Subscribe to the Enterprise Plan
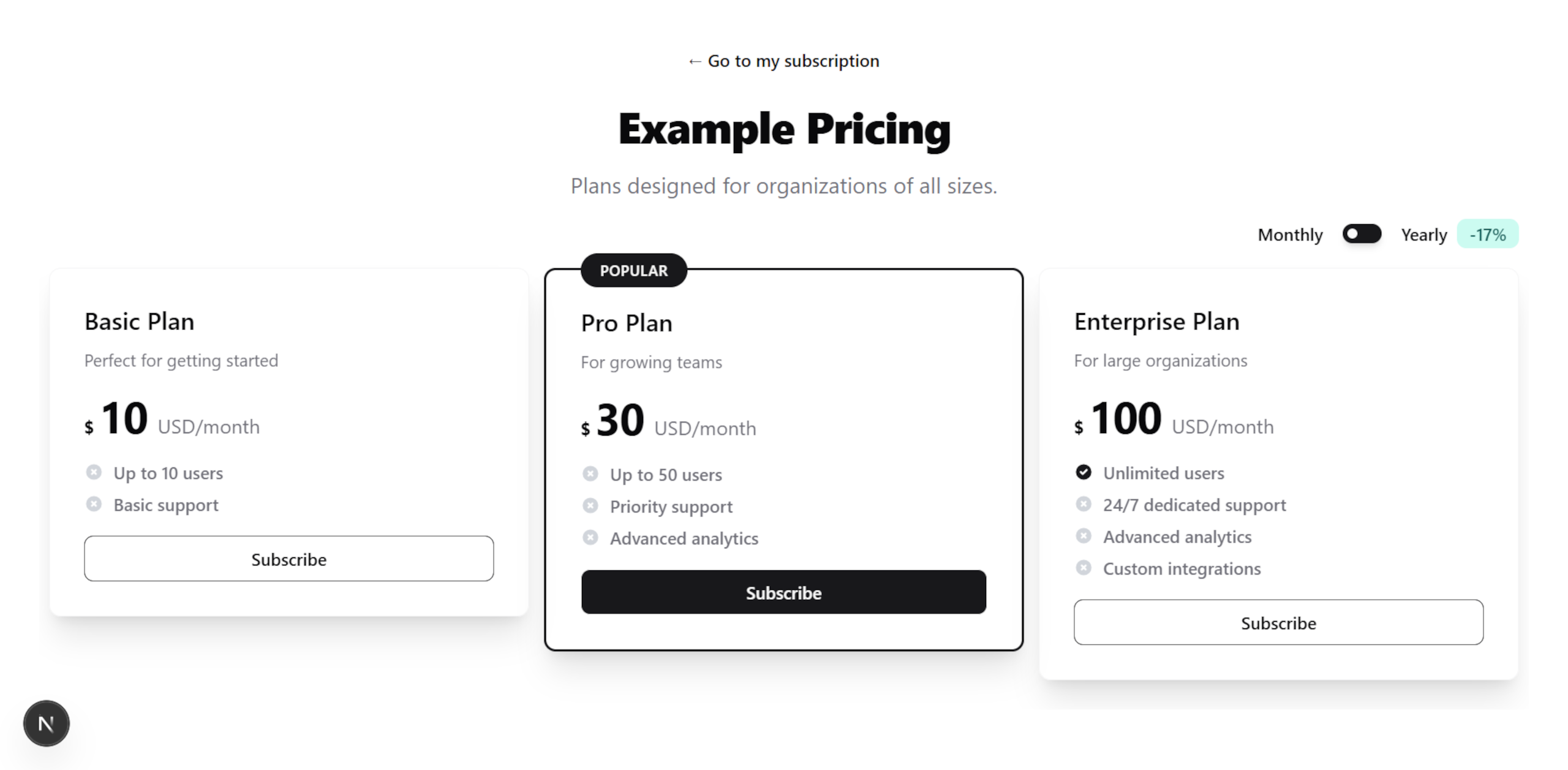This screenshot has width=1568, height=770. pos(1278,623)
